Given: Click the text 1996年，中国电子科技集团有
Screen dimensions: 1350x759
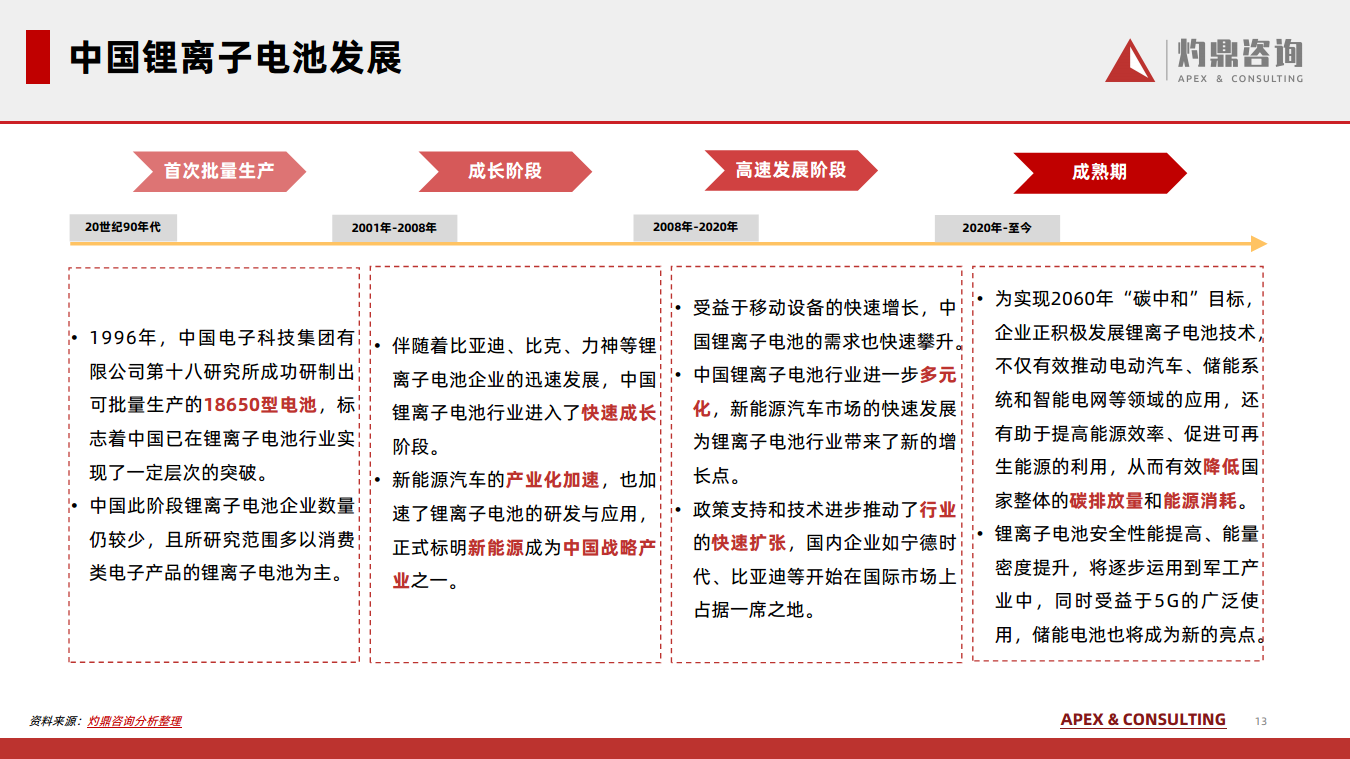Looking at the screenshot, I should click(x=222, y=337).
